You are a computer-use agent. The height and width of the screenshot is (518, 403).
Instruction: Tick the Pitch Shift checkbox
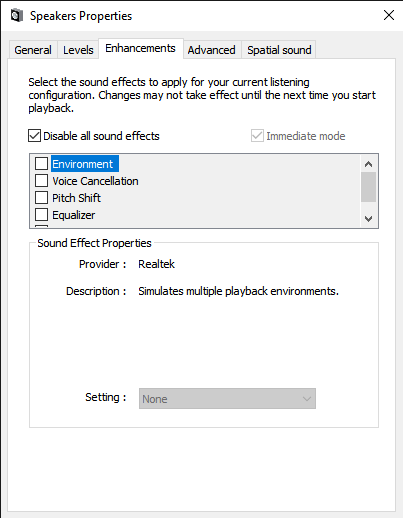coord(41,198)
